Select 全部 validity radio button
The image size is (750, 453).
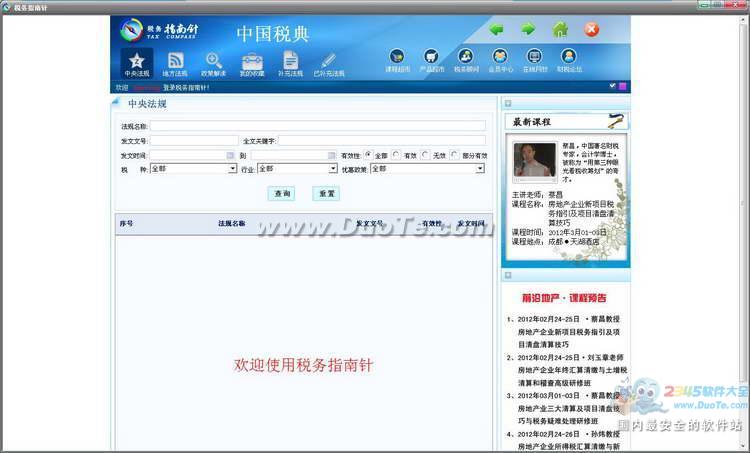(x=368, y=155)
